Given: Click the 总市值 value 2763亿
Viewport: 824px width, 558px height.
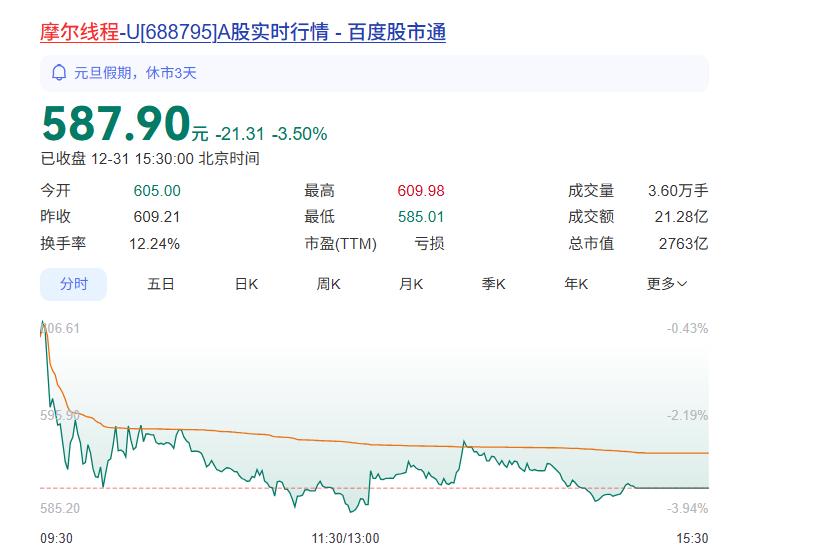Looking at the screenshot, I should point(684,244).
